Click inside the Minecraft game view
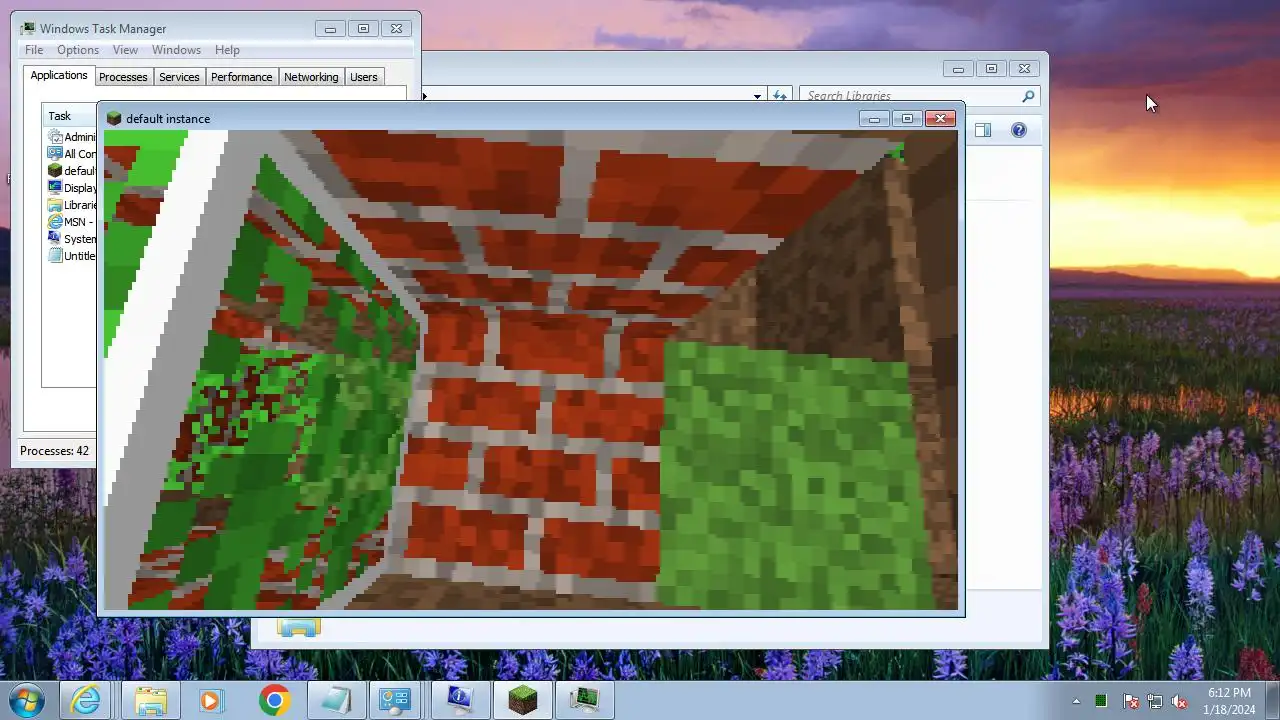The image size is (1280, 720). 530,370
